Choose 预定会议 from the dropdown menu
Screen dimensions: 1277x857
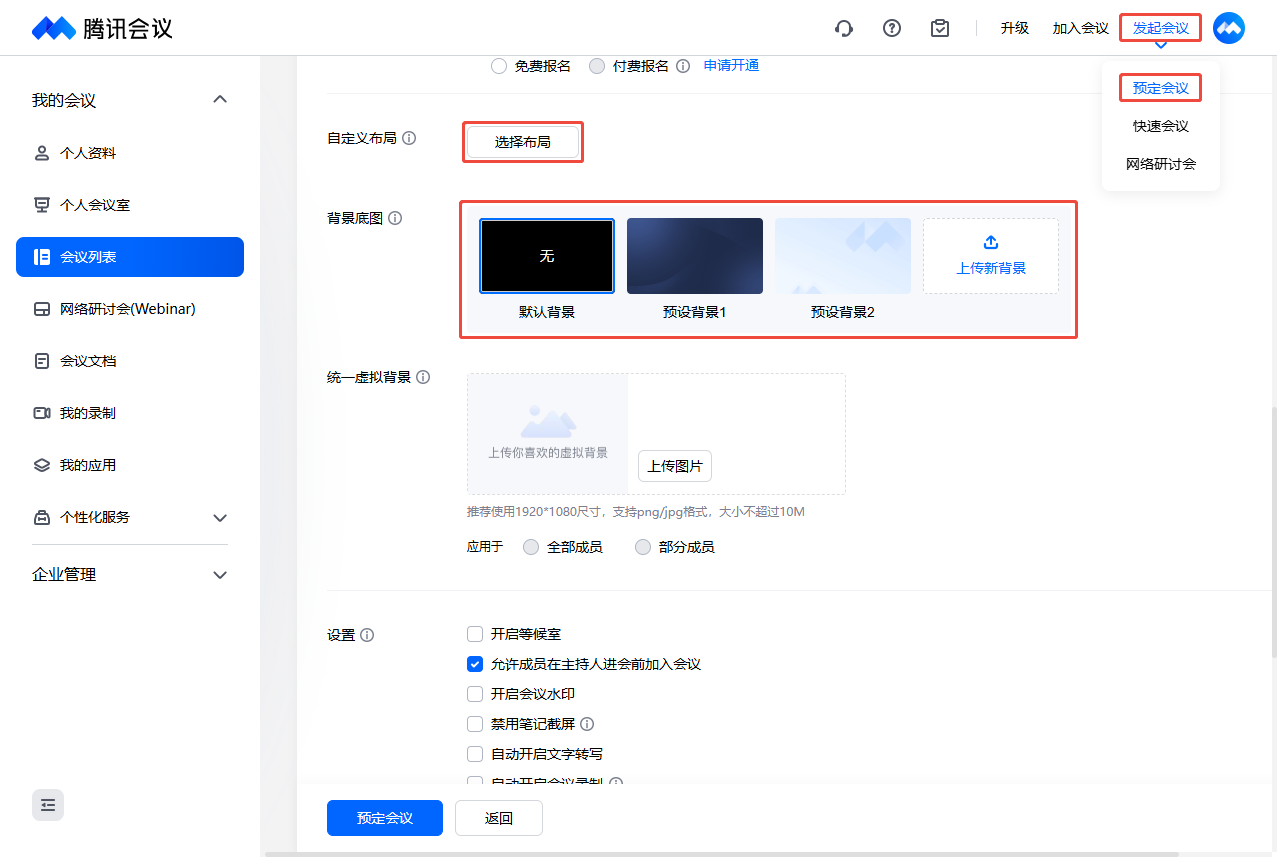coord(1160,88)
